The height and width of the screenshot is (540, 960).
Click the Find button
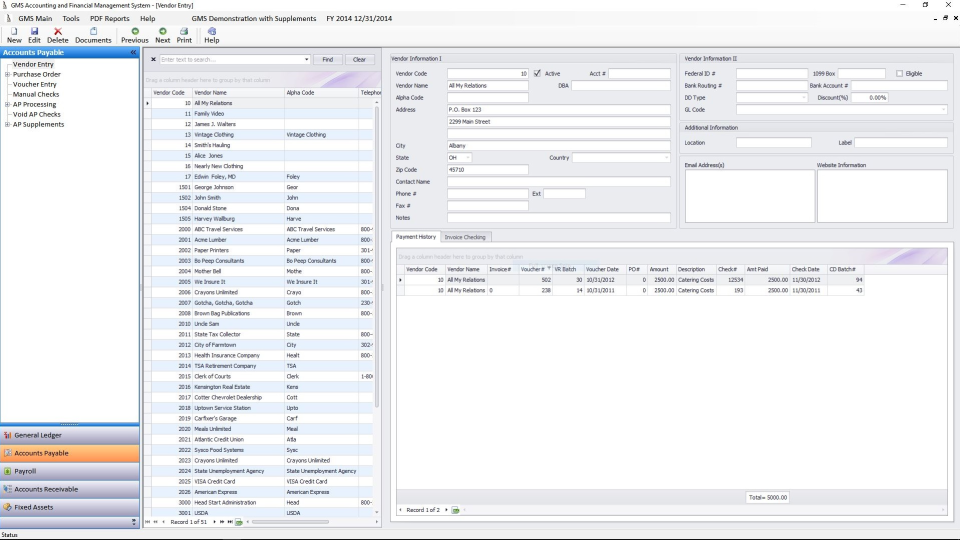(x=328, y=59)
